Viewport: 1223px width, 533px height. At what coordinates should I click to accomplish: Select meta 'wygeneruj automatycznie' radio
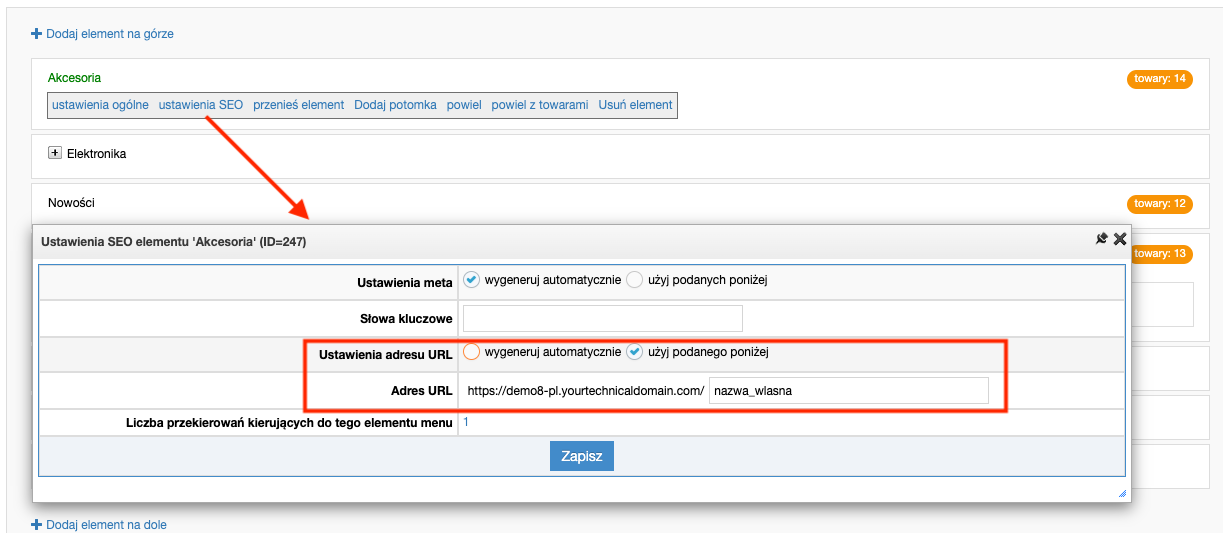point(472,281)
